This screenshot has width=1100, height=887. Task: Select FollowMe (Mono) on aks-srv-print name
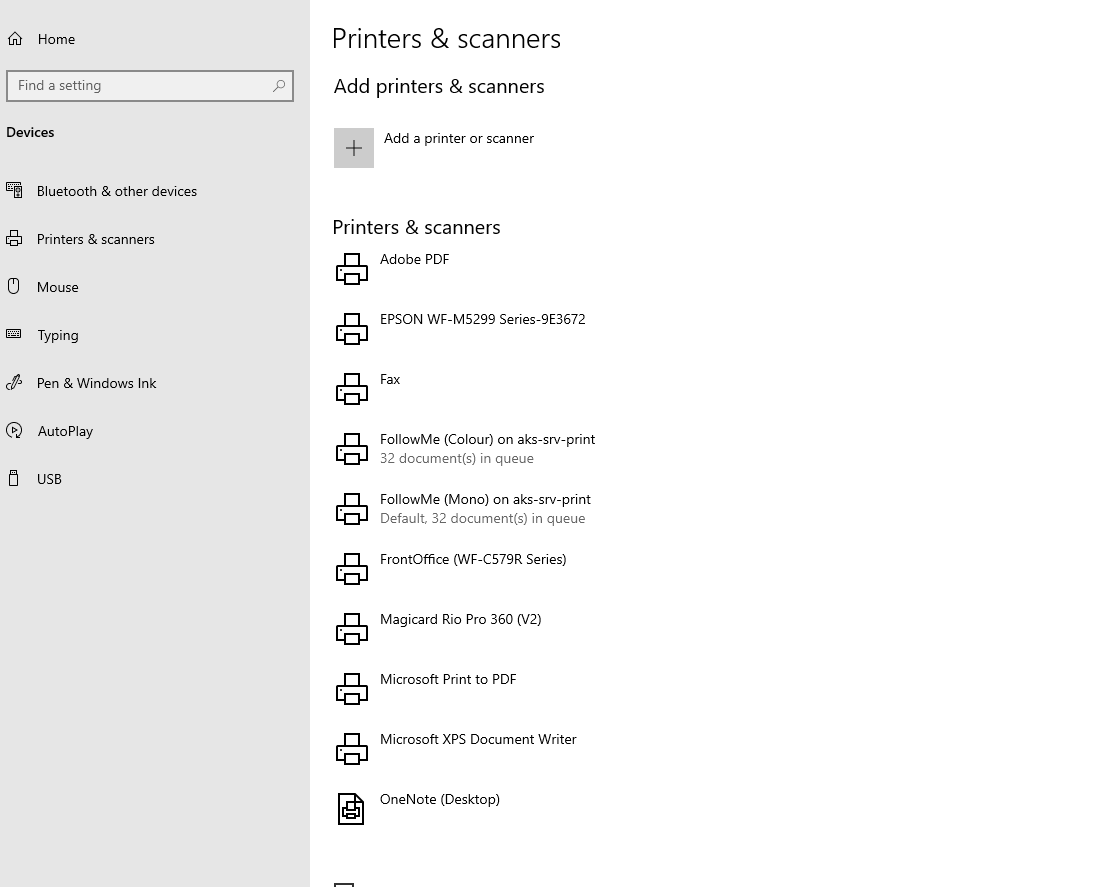(x=485, y=499)
